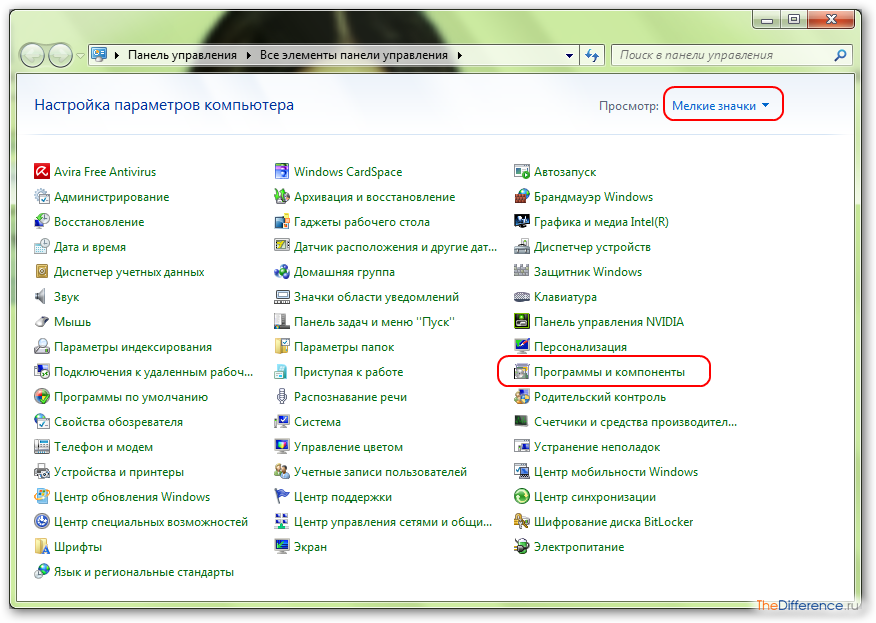Expand the address bar history dropdown arrow
876x623 pixels.
point(569,56)
